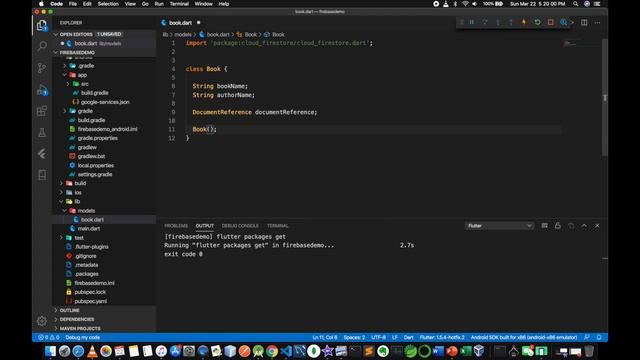The width and height of the screenshot is (640, 360).
Task: Switch to the Debug Console tab
Action: click(240, 226)
